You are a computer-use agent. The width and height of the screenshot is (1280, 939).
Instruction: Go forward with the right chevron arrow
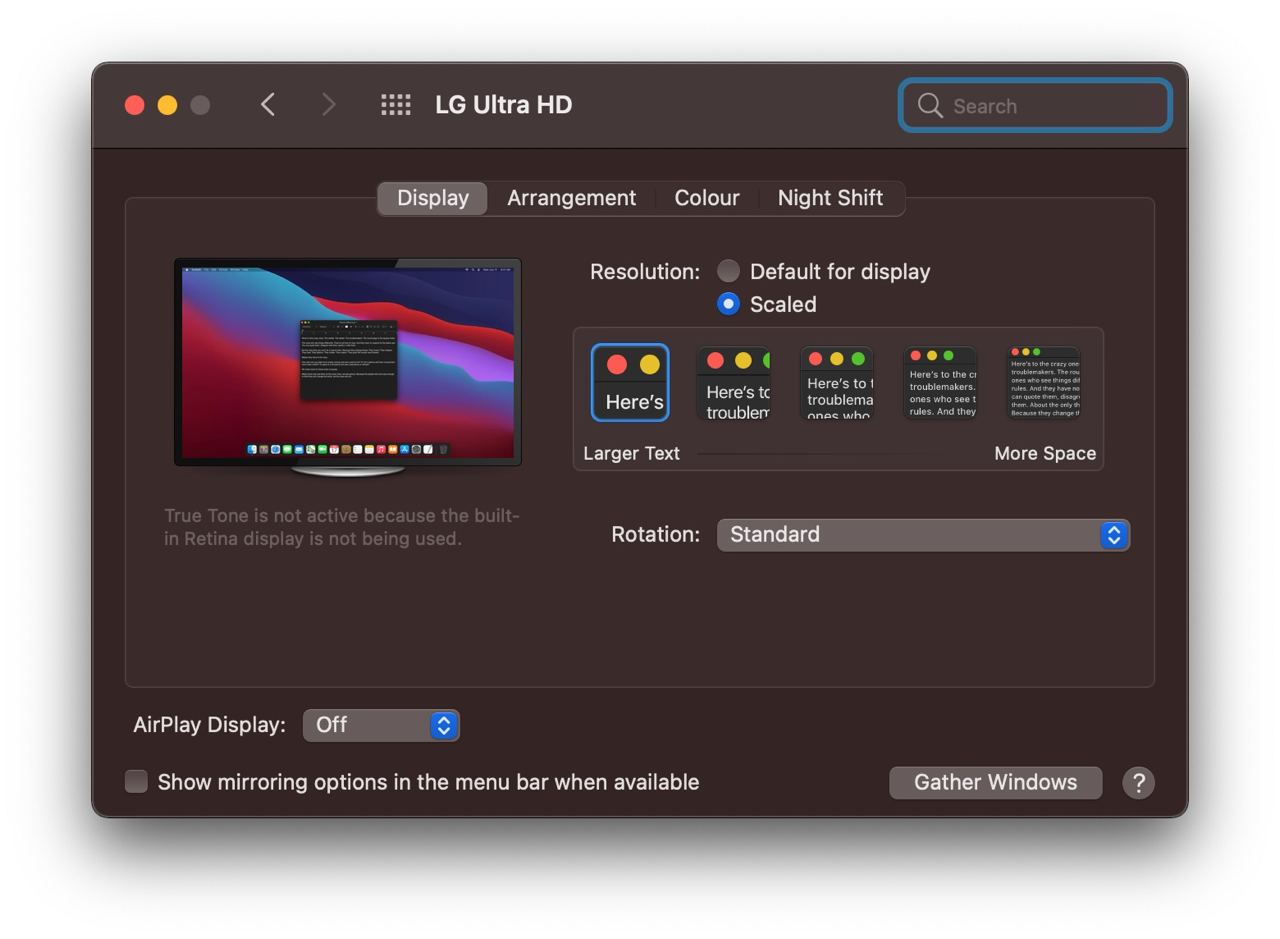click(x=328, y=105)
